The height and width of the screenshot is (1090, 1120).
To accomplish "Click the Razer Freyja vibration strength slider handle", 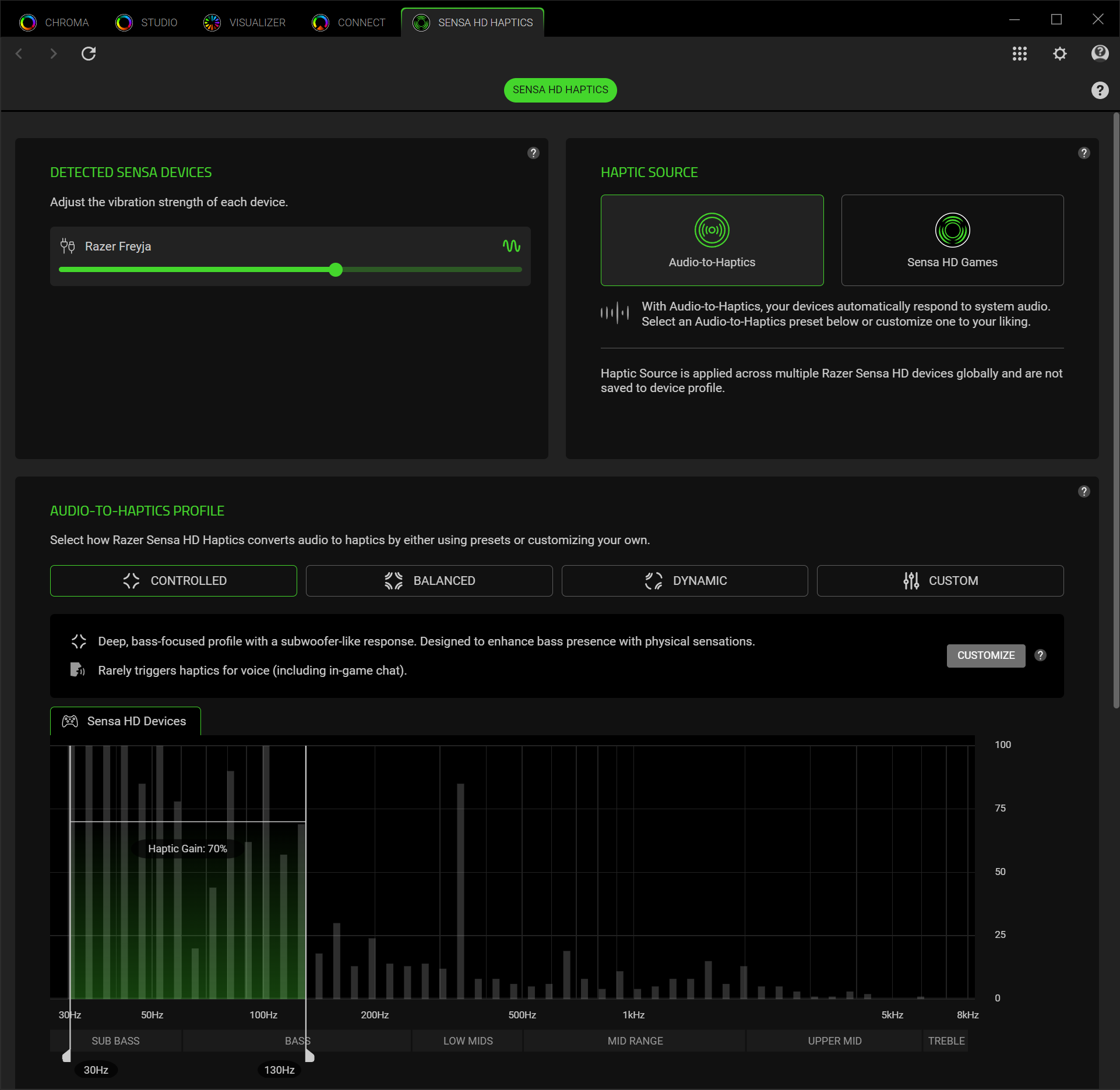I will pos(335,270).
